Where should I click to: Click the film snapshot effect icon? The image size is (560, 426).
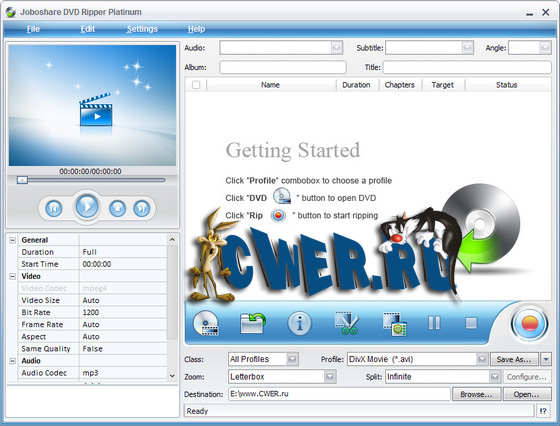pos(395,324)
